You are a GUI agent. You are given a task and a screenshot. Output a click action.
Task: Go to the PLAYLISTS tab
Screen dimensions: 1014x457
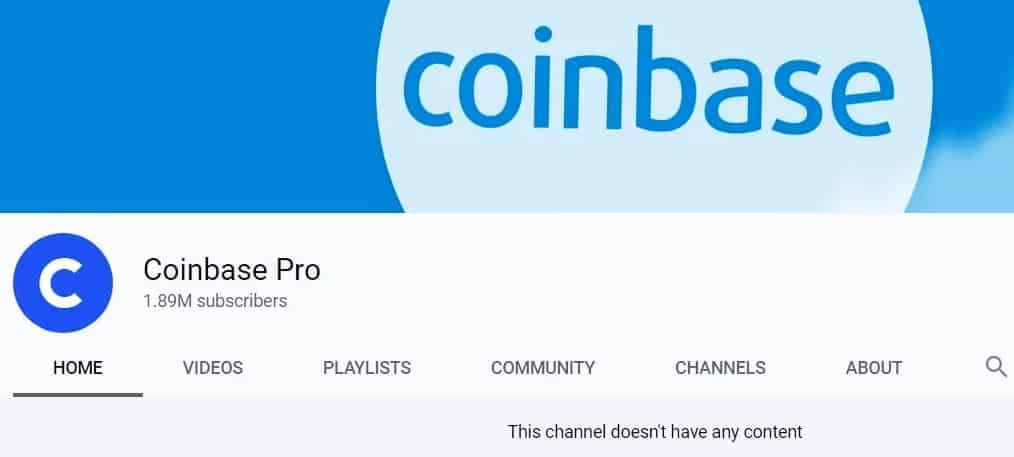[367, 368]
